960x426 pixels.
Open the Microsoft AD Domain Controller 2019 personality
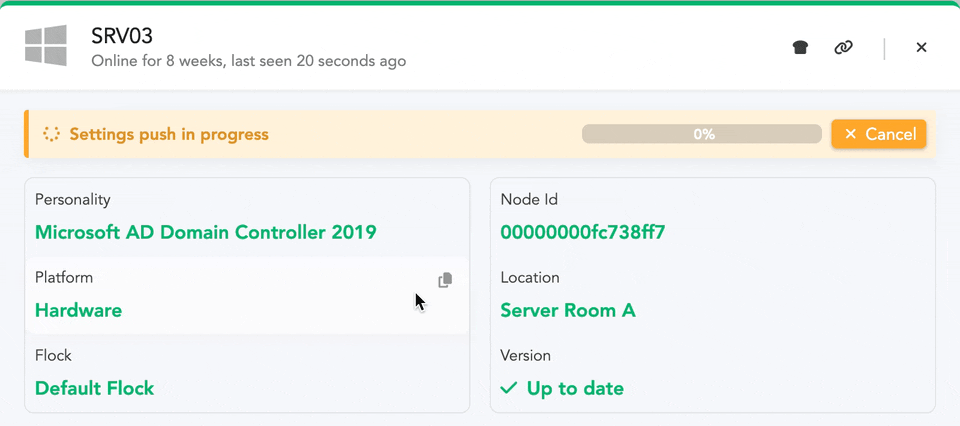[x=205, y=232]
